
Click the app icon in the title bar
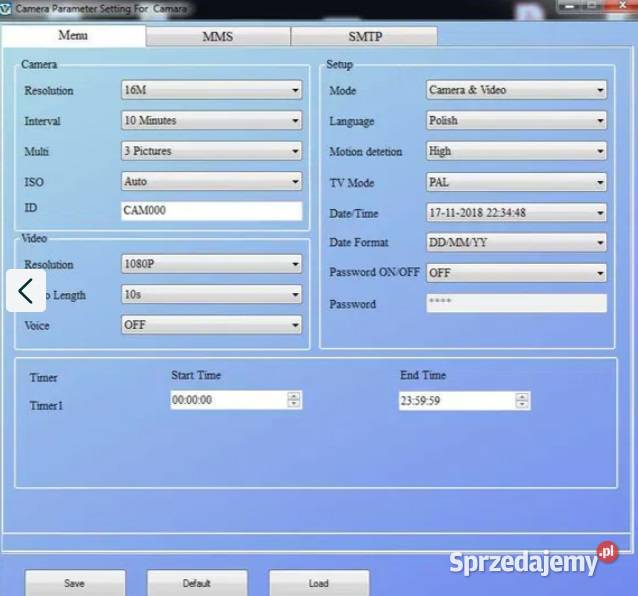[x=7, y=7]
